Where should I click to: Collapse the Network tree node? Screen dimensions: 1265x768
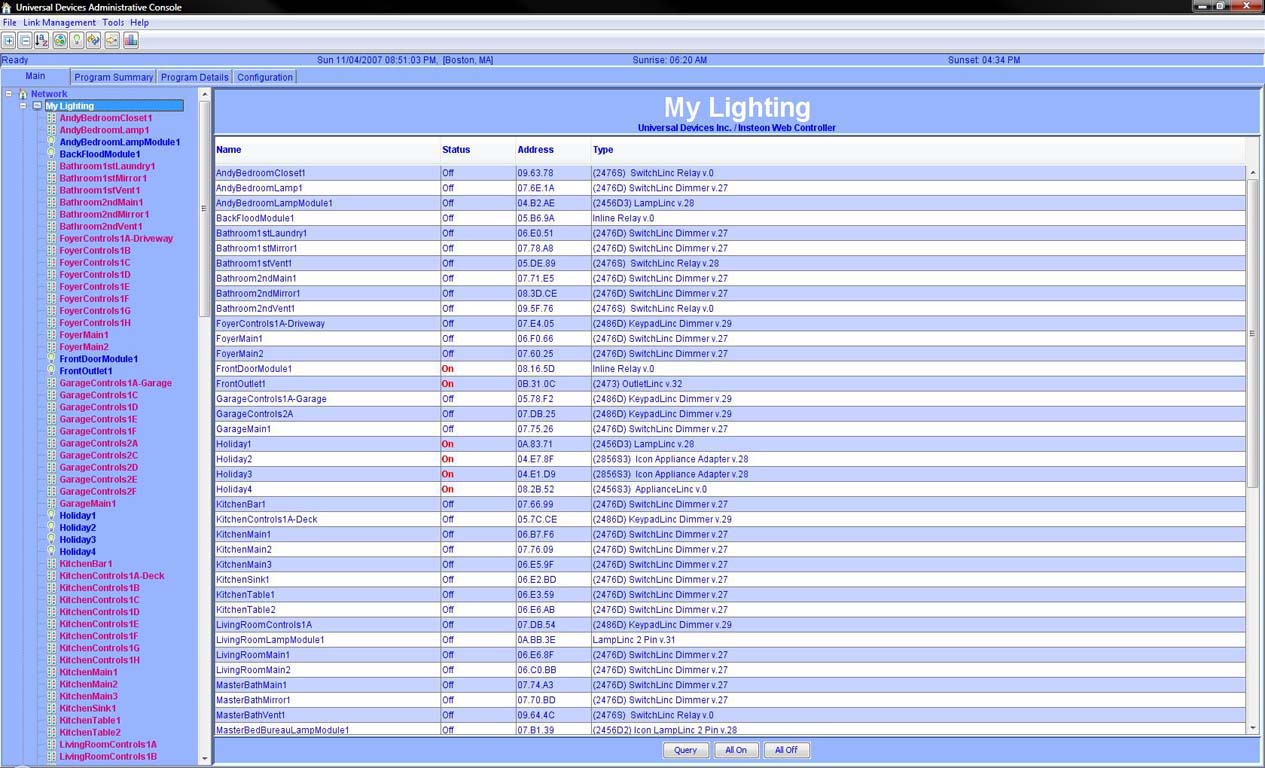coord(9,94)
